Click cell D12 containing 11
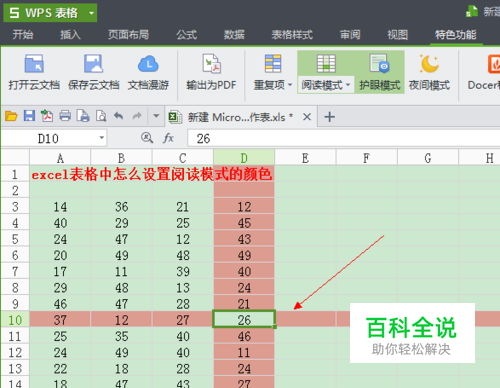500x388 pixels. [244, 352]
